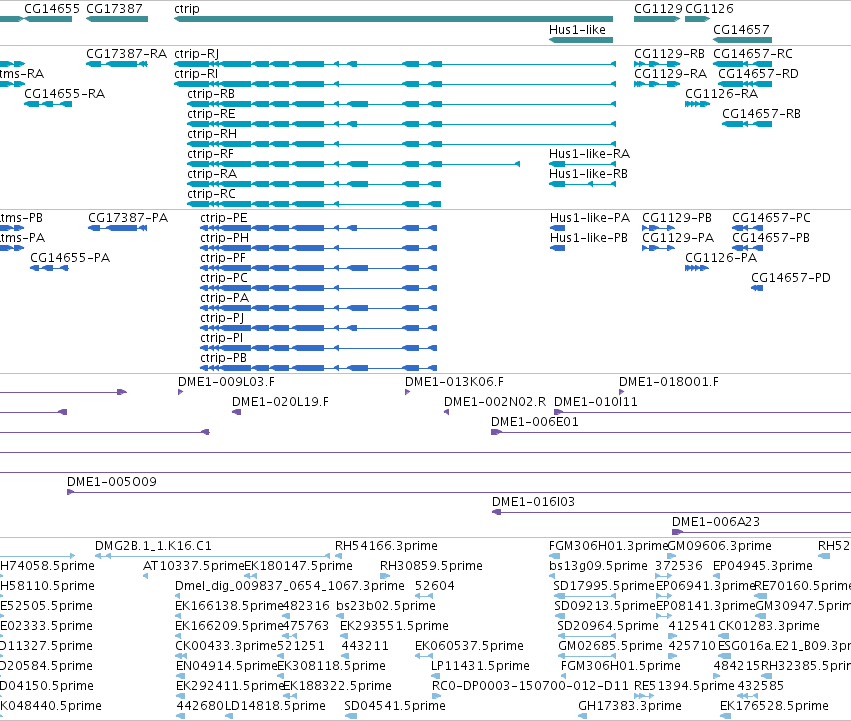Click transcript ctrip-RF label

tap(211, 154)
